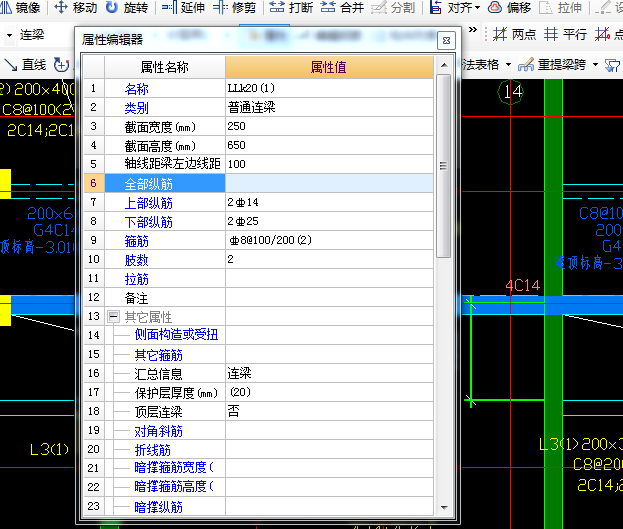623x529 pixels.
Task: Open the 重提梁跨 dropdown arrow
Action: (595, 64)
